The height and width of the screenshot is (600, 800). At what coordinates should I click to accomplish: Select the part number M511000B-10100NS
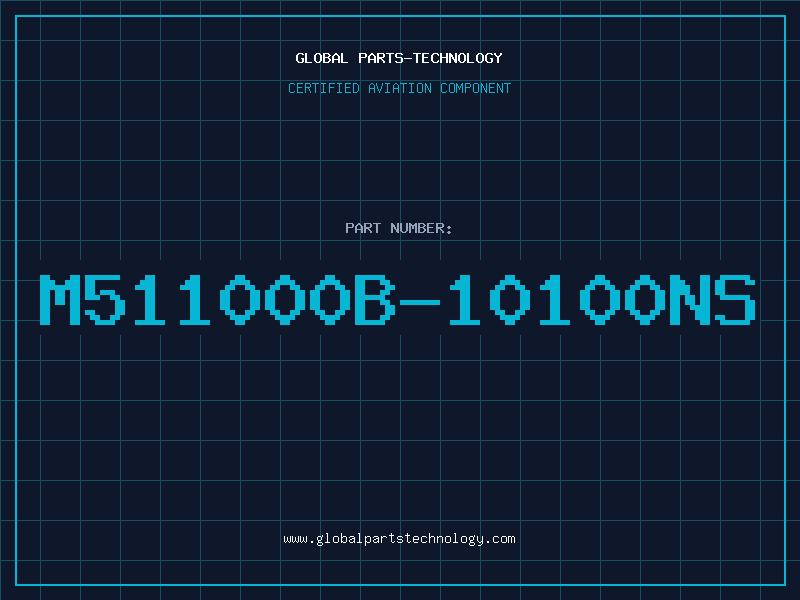[x=397, y=299]
